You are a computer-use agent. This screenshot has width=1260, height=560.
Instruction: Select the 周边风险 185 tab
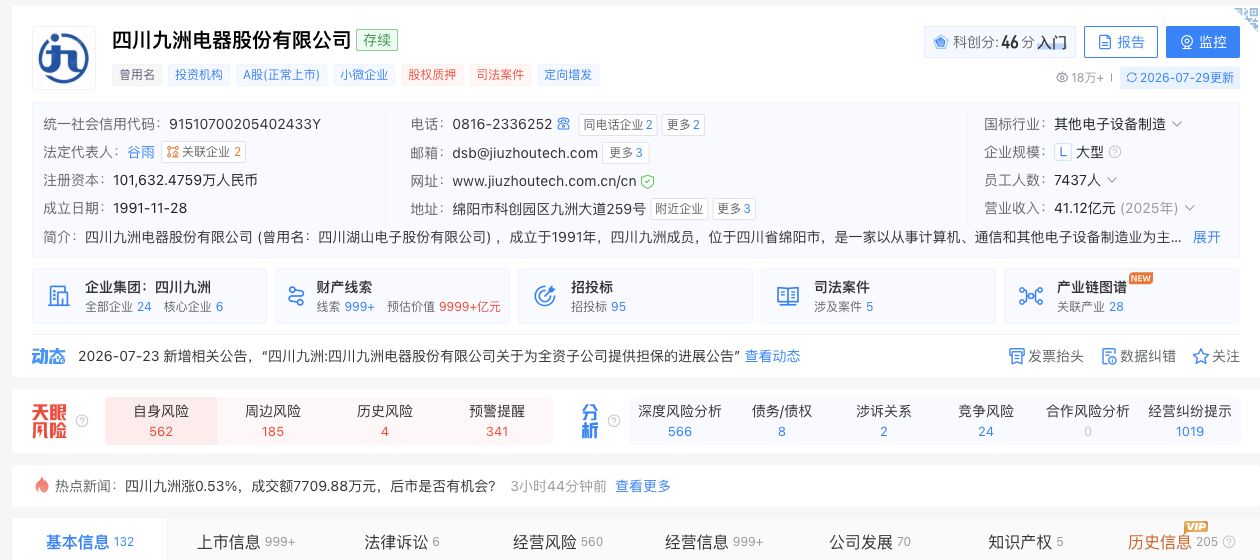[273, 421]
